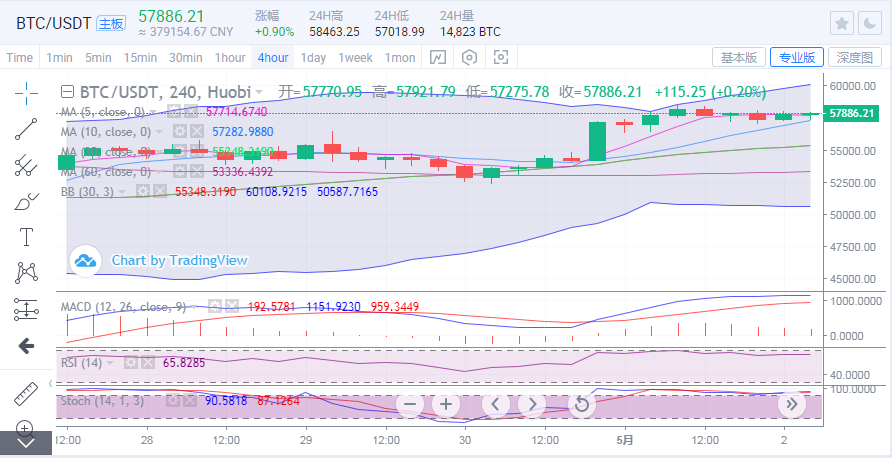The height and width of the screenshot is (458, 892).
Task: Click the 24H量 value 14,823 BTC
Action: pos(470,32)
